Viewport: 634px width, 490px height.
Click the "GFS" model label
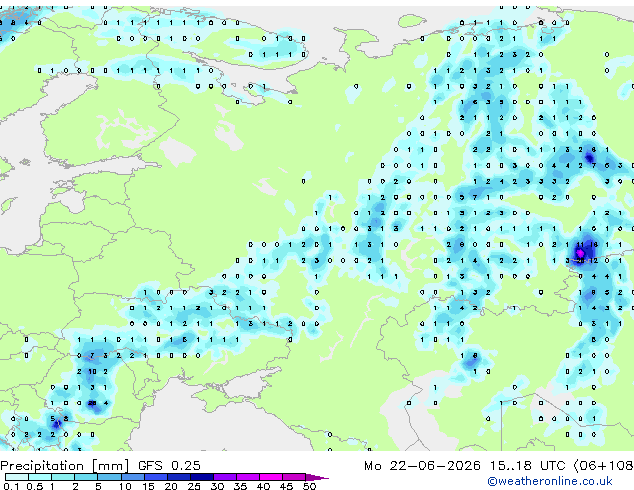click(x=150, y=466)
